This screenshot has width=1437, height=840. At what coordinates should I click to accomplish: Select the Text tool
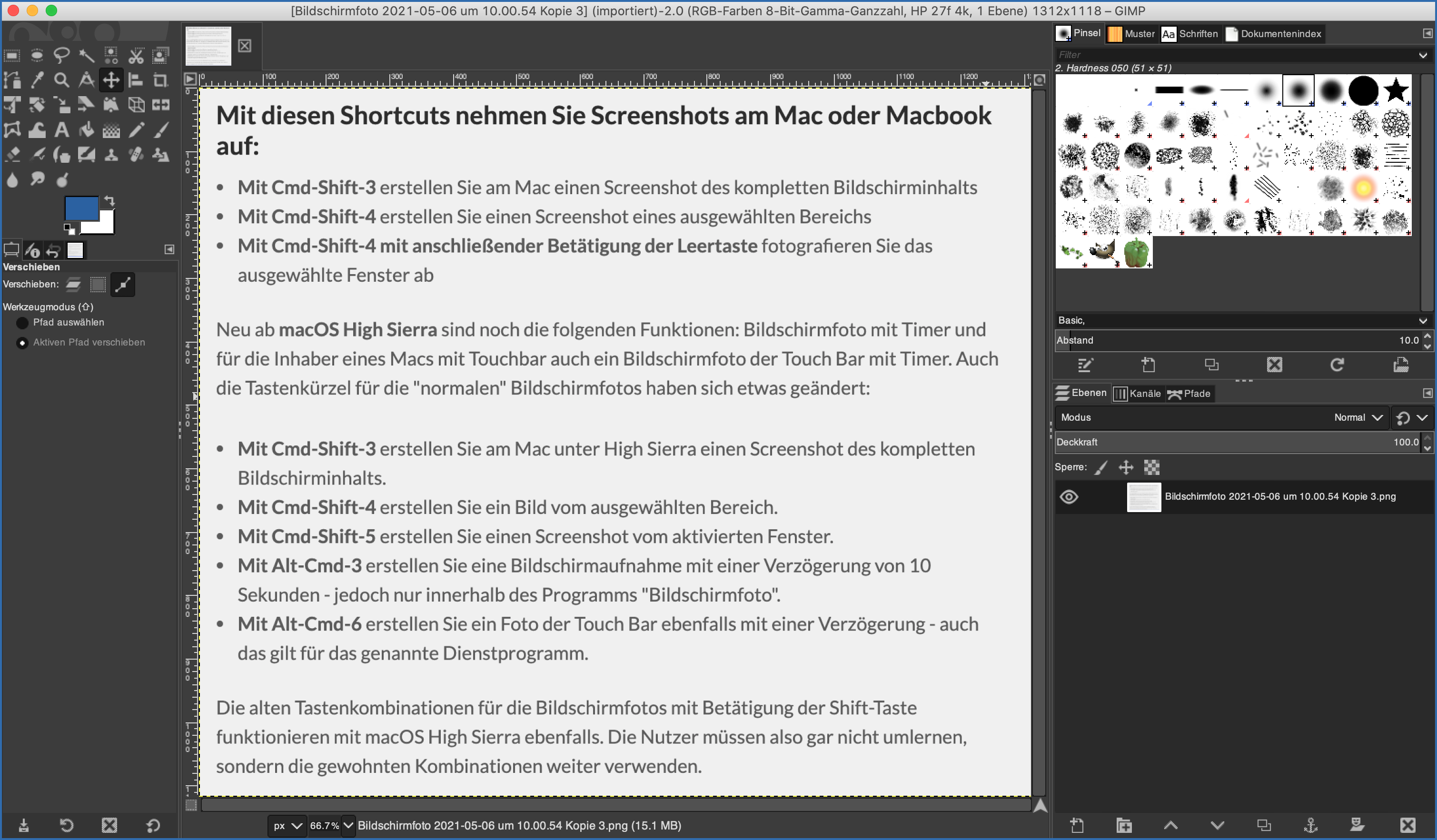(x=61, y=130)
